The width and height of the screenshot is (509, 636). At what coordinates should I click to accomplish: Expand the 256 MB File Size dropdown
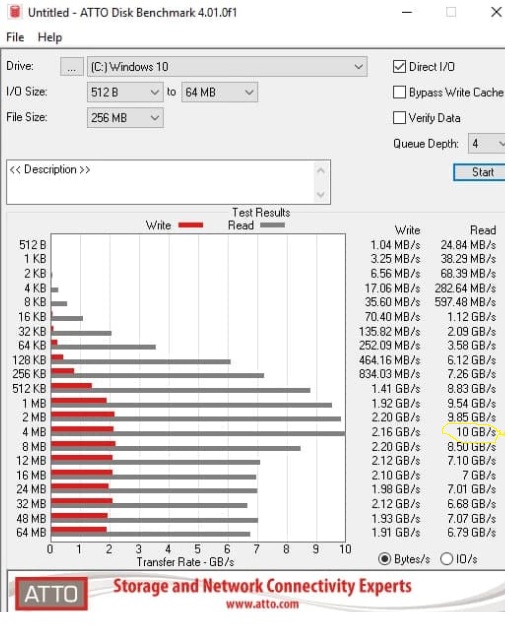(x=125, y=118)
